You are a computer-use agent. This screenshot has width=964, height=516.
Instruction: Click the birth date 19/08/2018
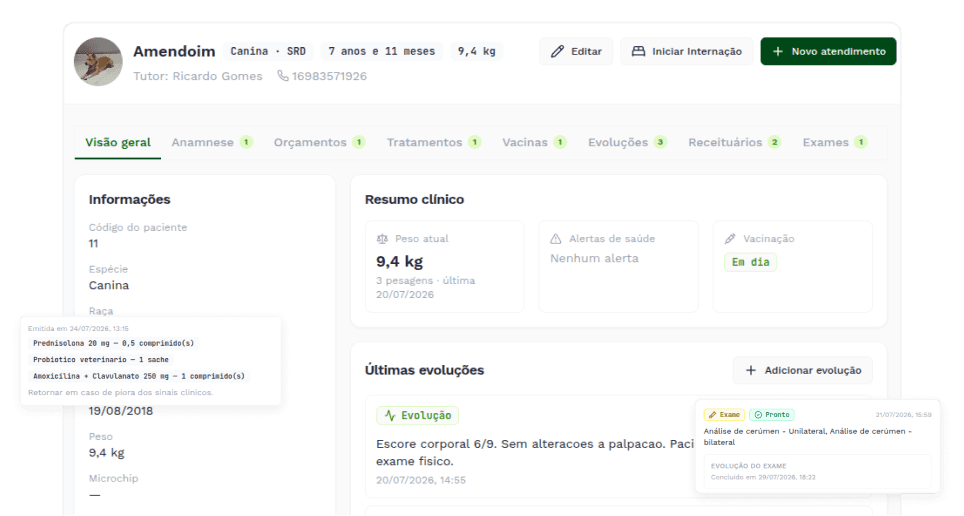(120, 411)
